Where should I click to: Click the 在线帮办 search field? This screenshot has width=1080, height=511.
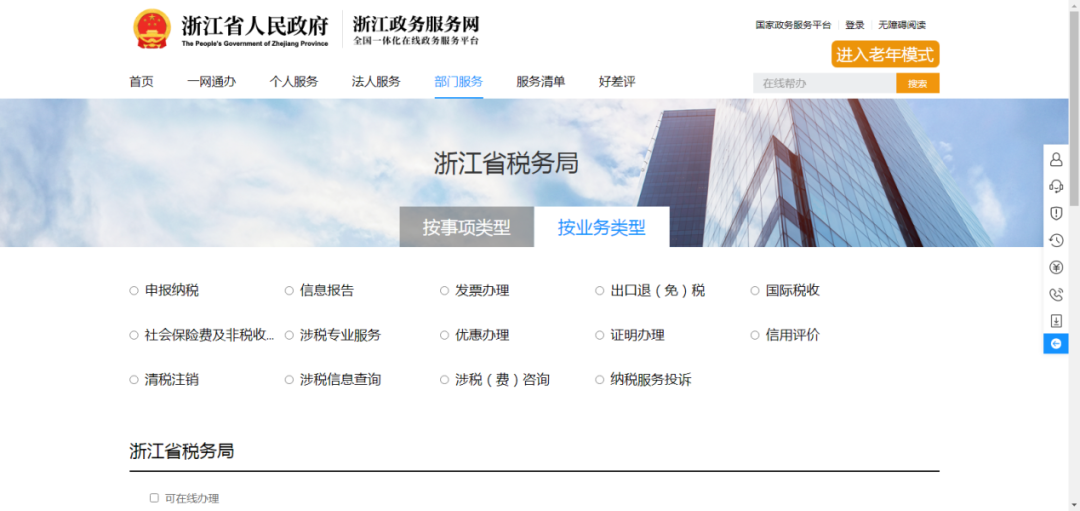pyautogui.click(x=824, y=83)
